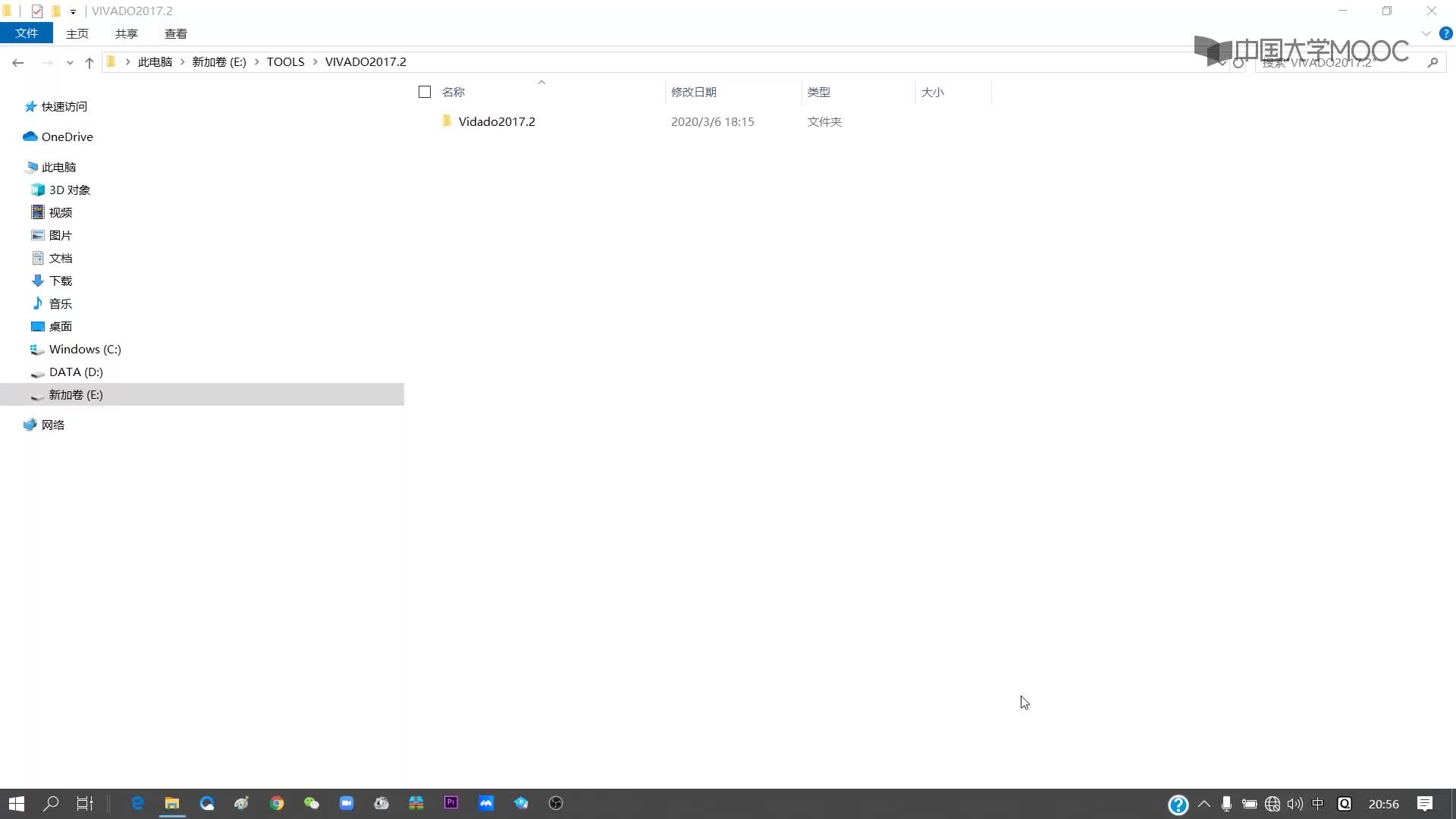The image size is (1456, 819).
Task: Click 新加卷 (E:) in address breadcrumb
Action: [218, 62]
